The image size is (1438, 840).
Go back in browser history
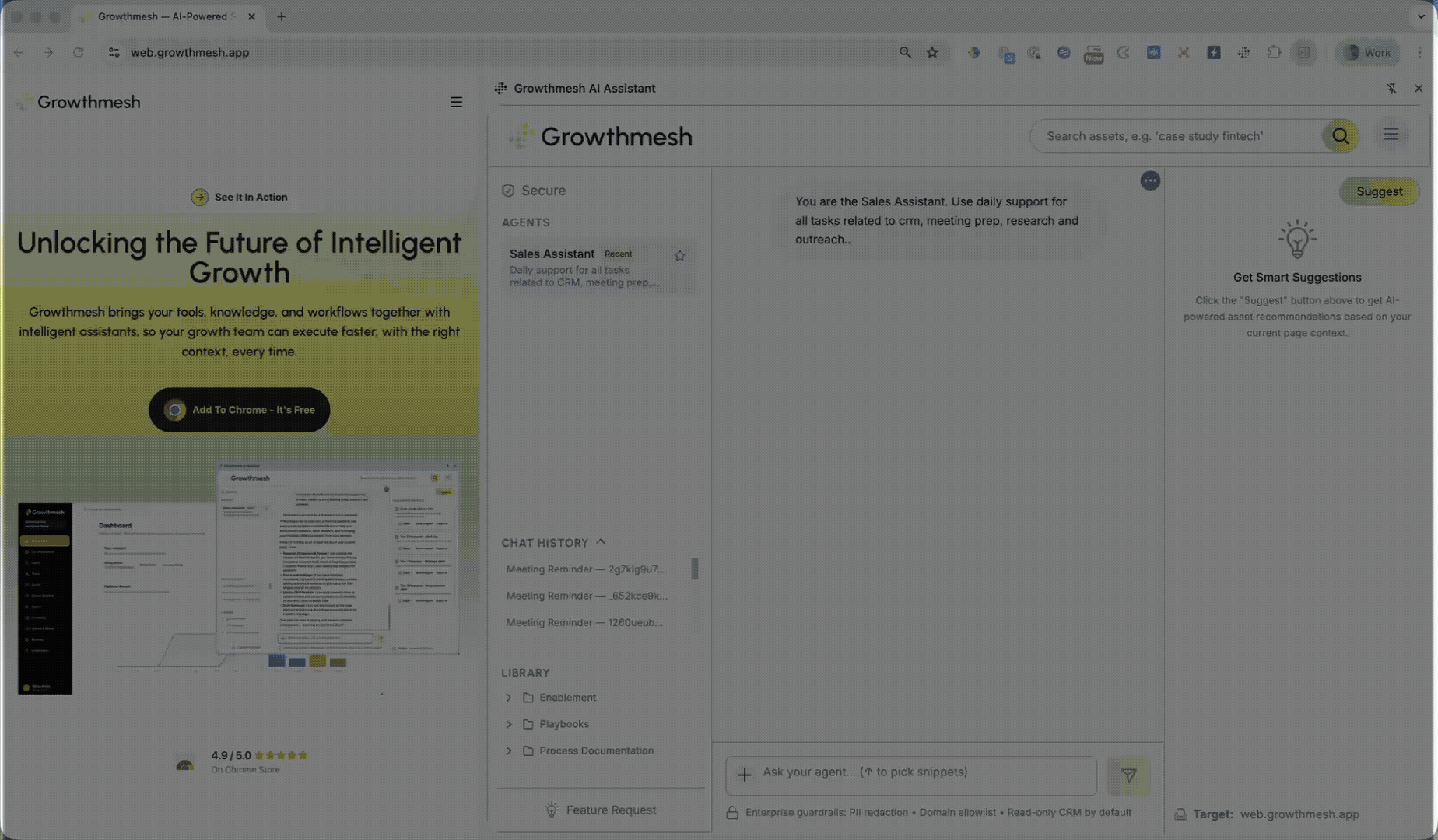pos(19,52)
